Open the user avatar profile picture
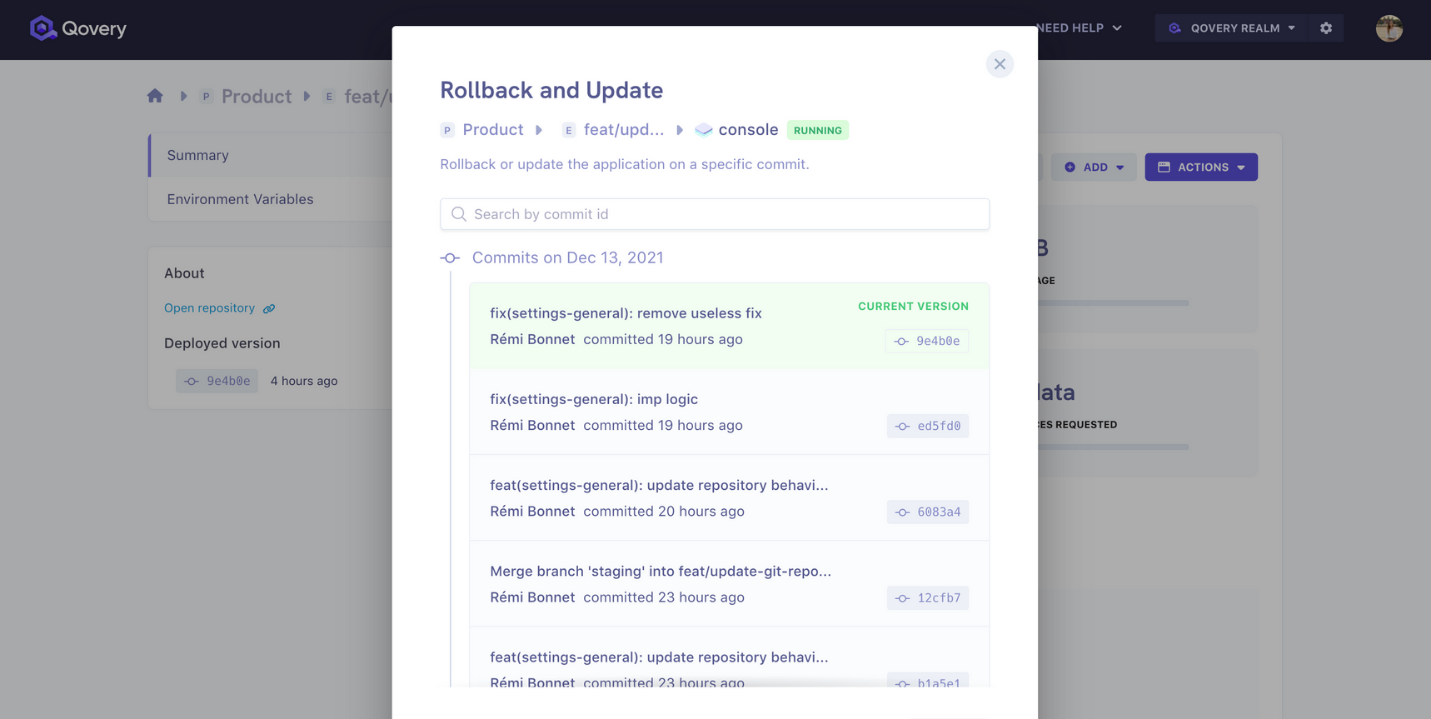Viewport: 1431px width, 719px height. pos(1389,28)
